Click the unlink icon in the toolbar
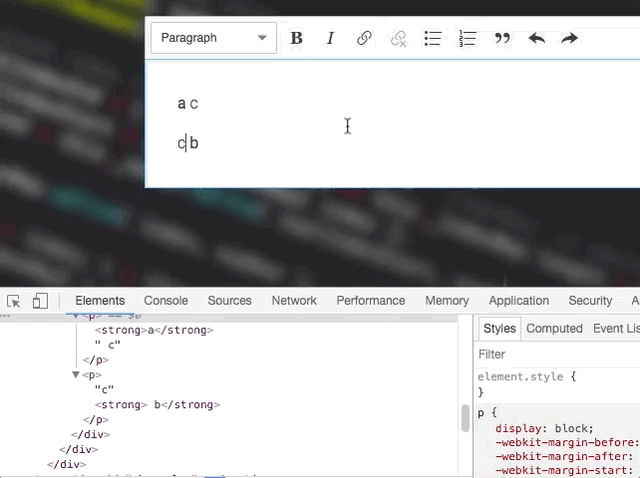This screenshot has height=478, width=640. pos(398,38)
